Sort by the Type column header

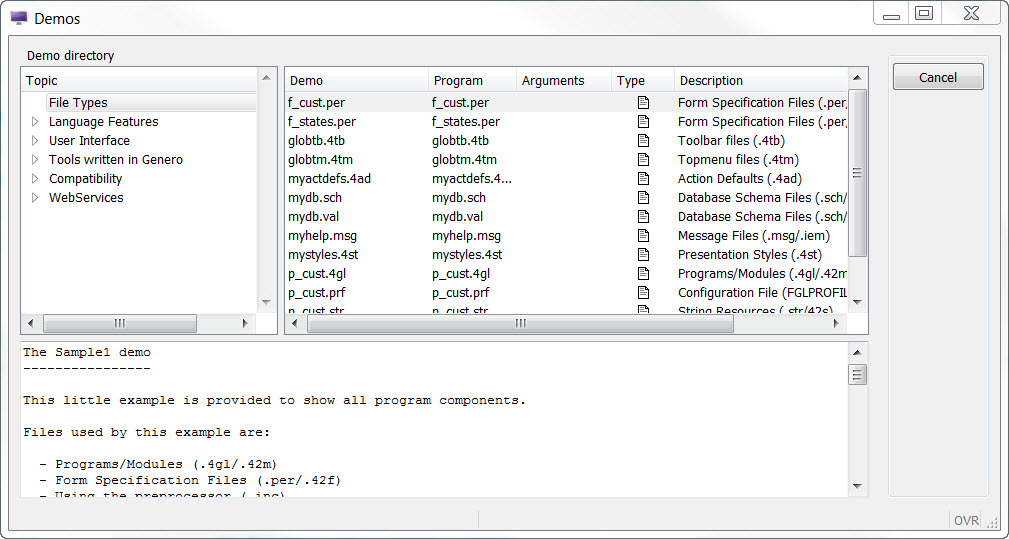pyautogui.click(x=642, y=80)
